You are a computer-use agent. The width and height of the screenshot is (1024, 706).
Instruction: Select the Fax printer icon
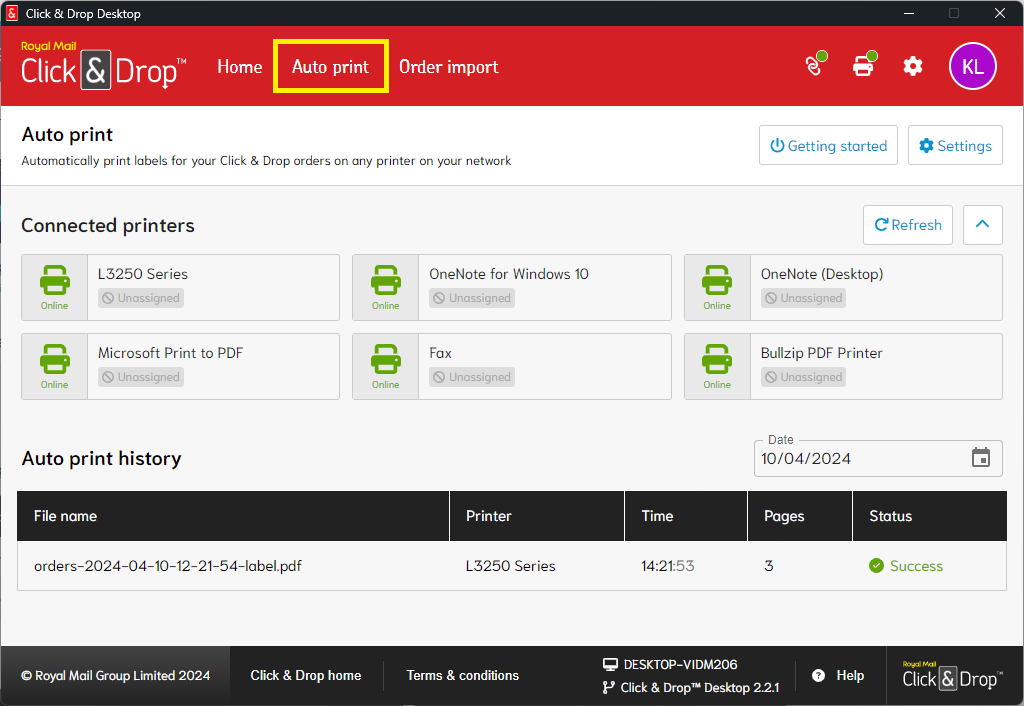click(385, 359)
